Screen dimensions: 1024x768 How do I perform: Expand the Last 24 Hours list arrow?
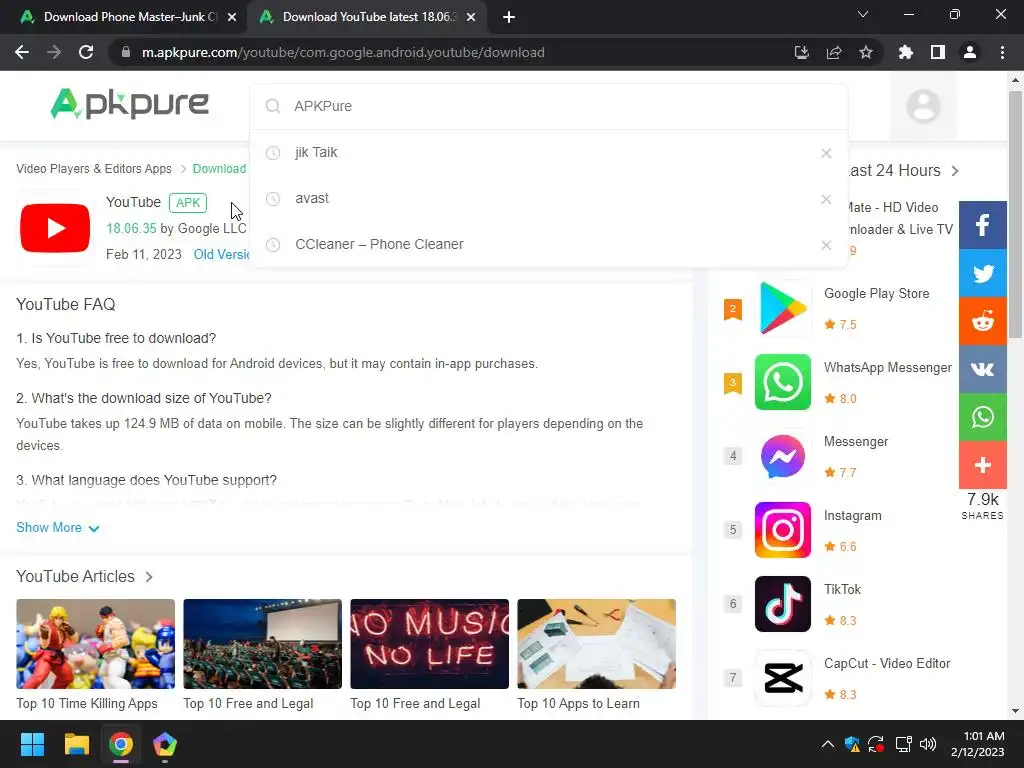click(955, 171)
